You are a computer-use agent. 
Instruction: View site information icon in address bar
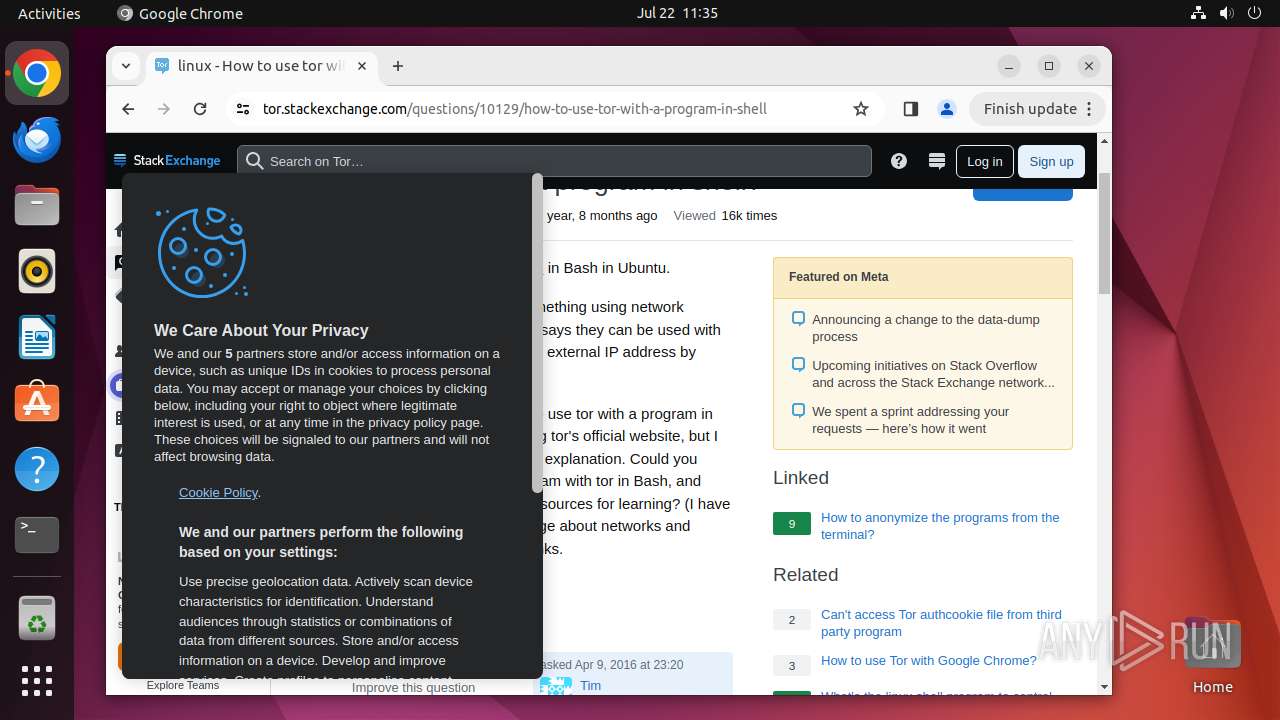tap(243, 109)
